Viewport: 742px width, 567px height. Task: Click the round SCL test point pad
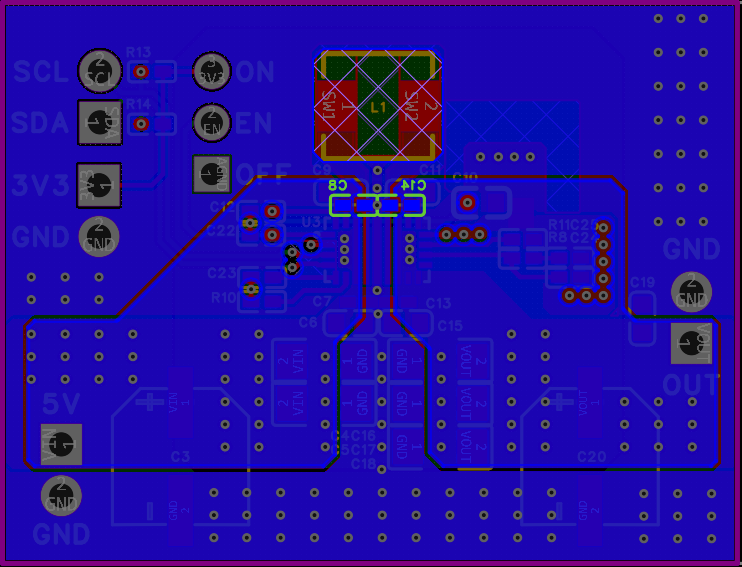[100, 71]
